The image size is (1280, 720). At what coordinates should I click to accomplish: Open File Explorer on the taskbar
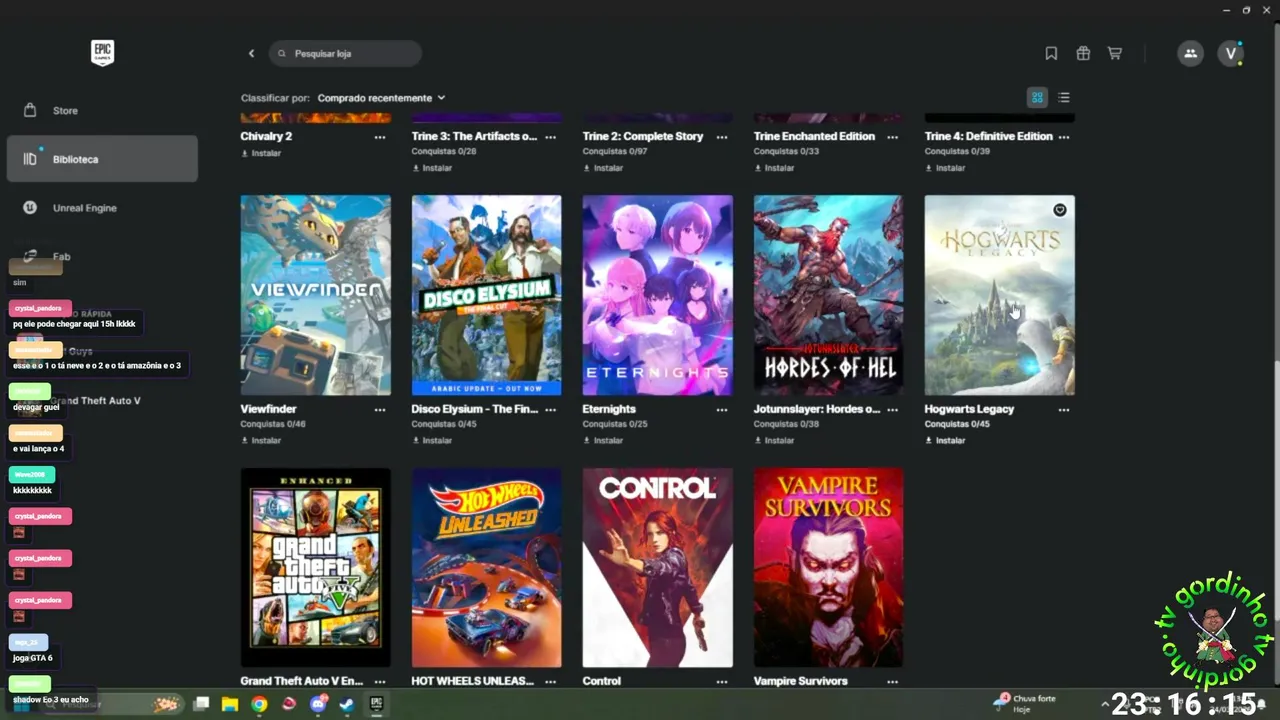230,704
